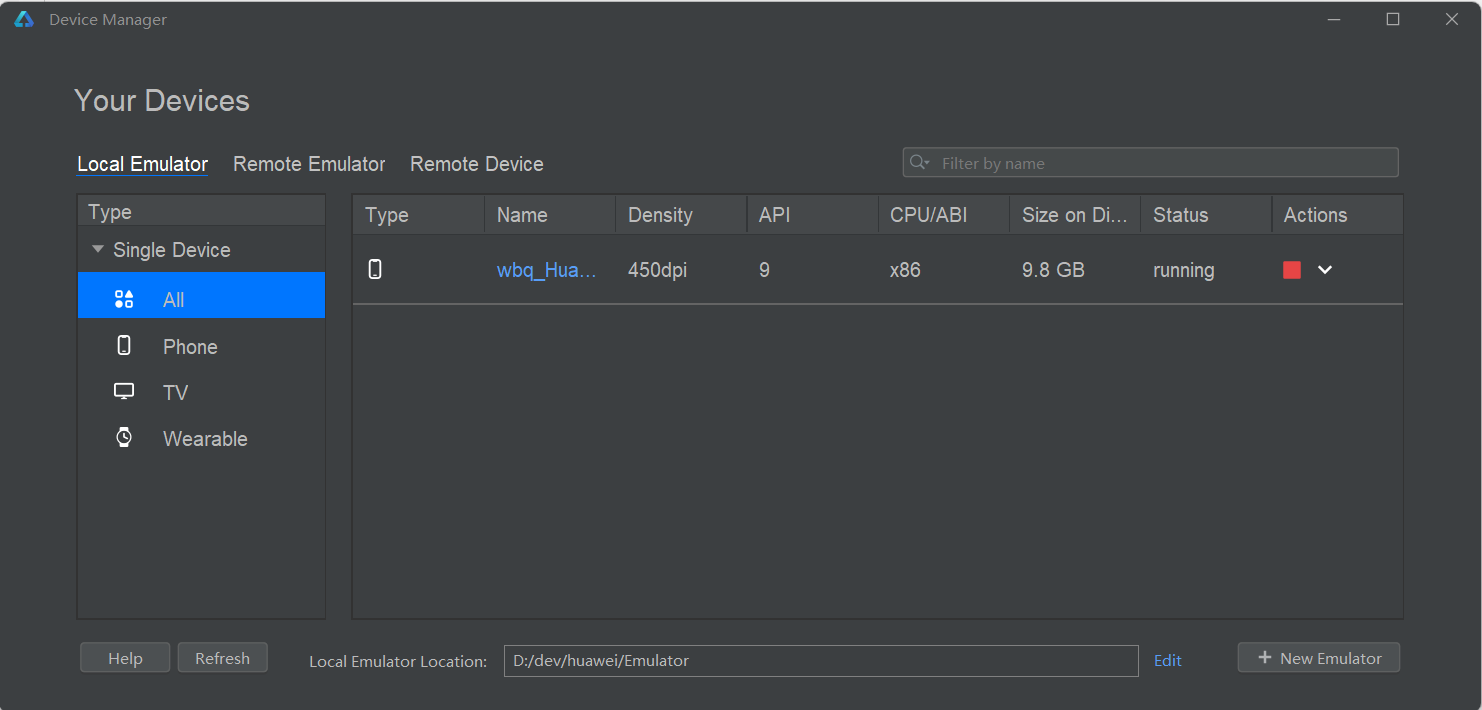Minimize the Device Manager window
Image resolution: width=1482 pixels, height=710 pixels.
[1334, 20]
